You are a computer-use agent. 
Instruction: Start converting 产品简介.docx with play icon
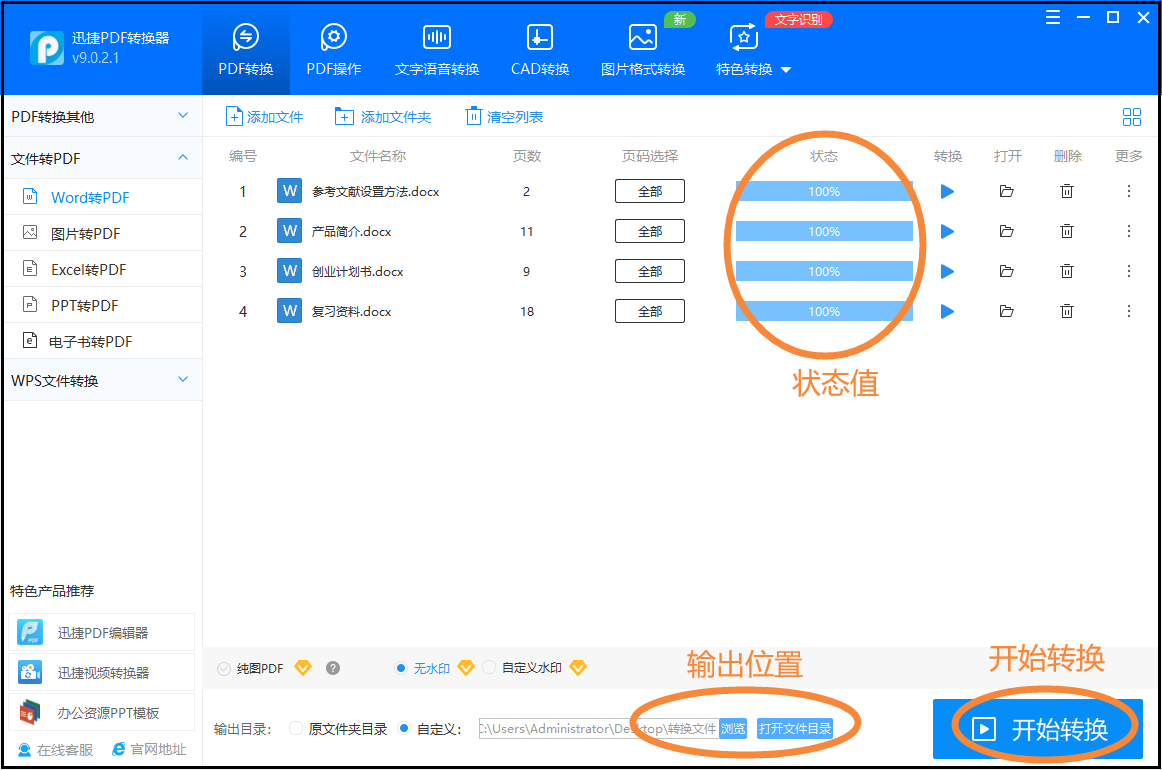[x=947, y=231]
